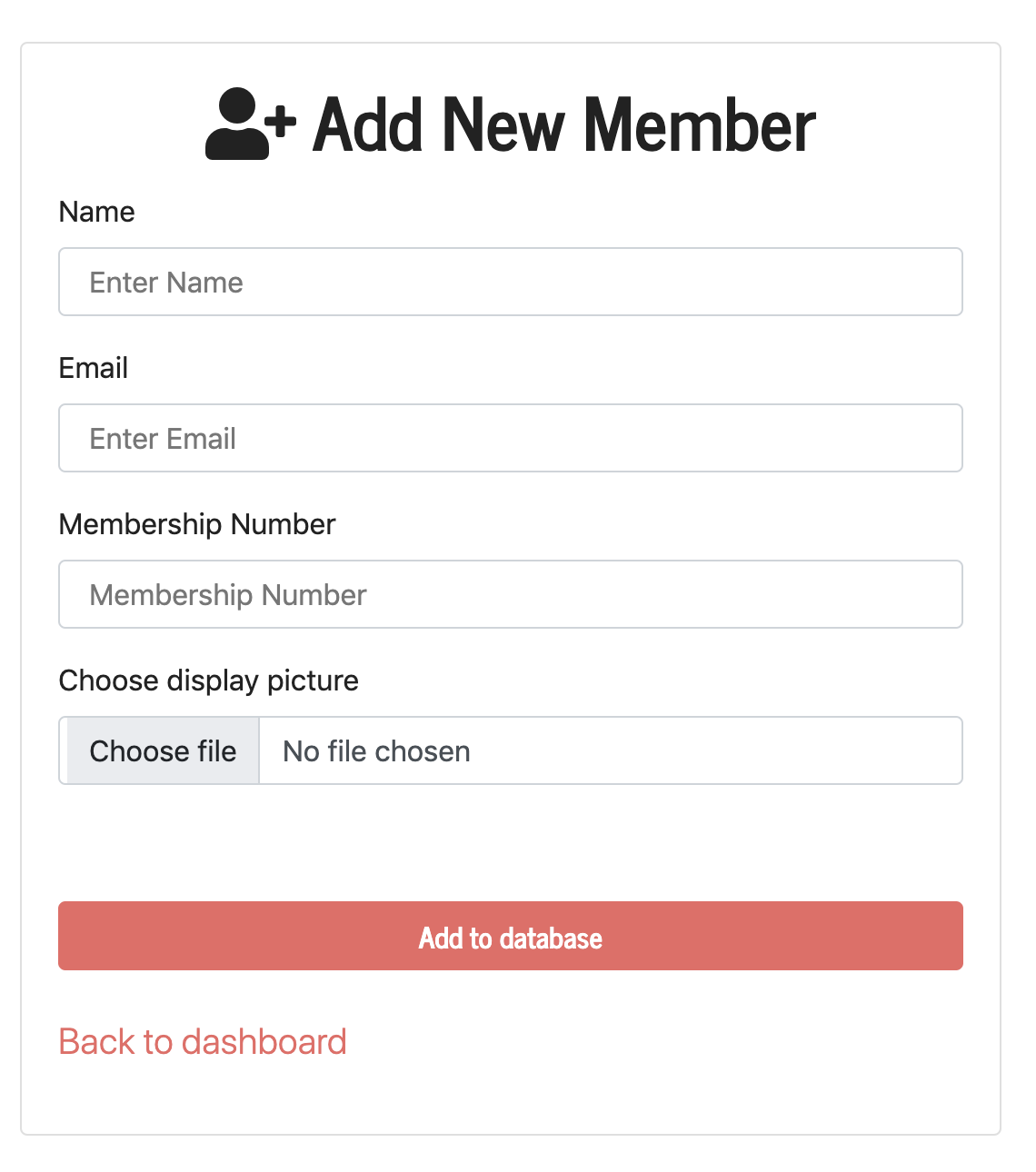Click the Membership Number placeholder text

(x=228, y=595)
